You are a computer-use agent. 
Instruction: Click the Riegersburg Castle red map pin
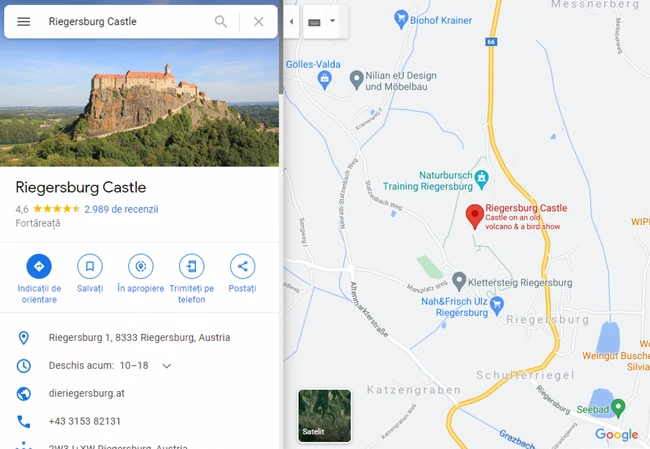[x=475, y=216]
